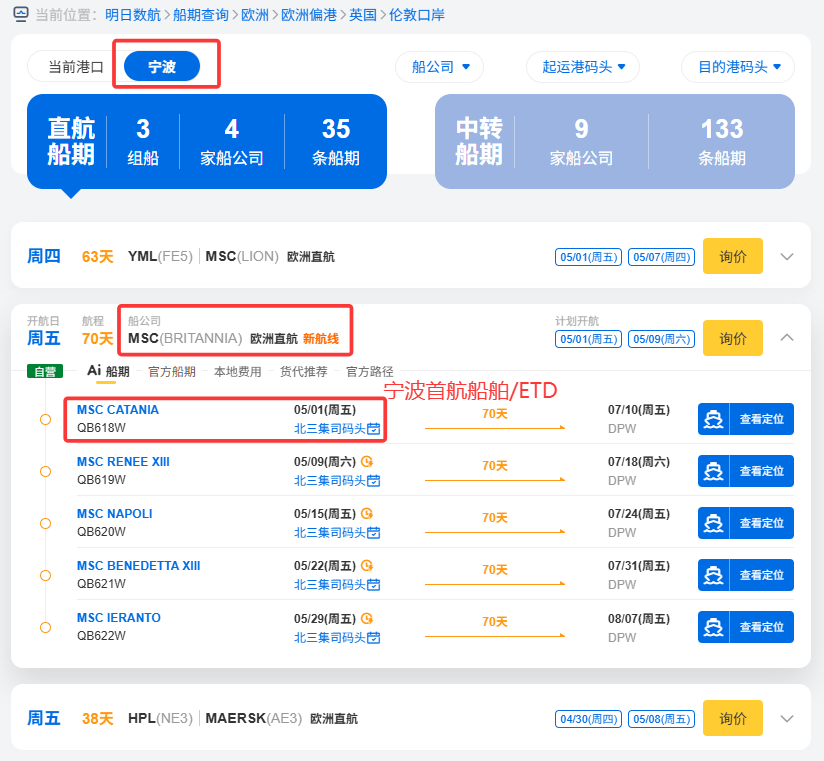This screenshot has width=824, height=761.
Task: Click the ship icon for MSC RENEE XIII
Action: 714,471
